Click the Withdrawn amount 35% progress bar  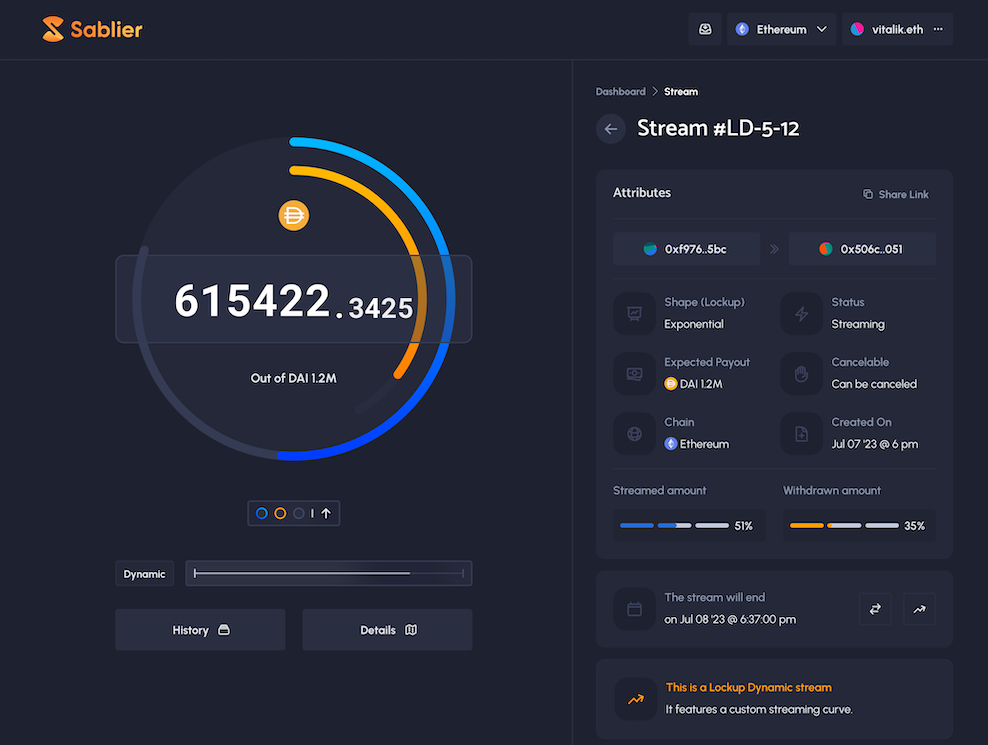click(859, 526)
